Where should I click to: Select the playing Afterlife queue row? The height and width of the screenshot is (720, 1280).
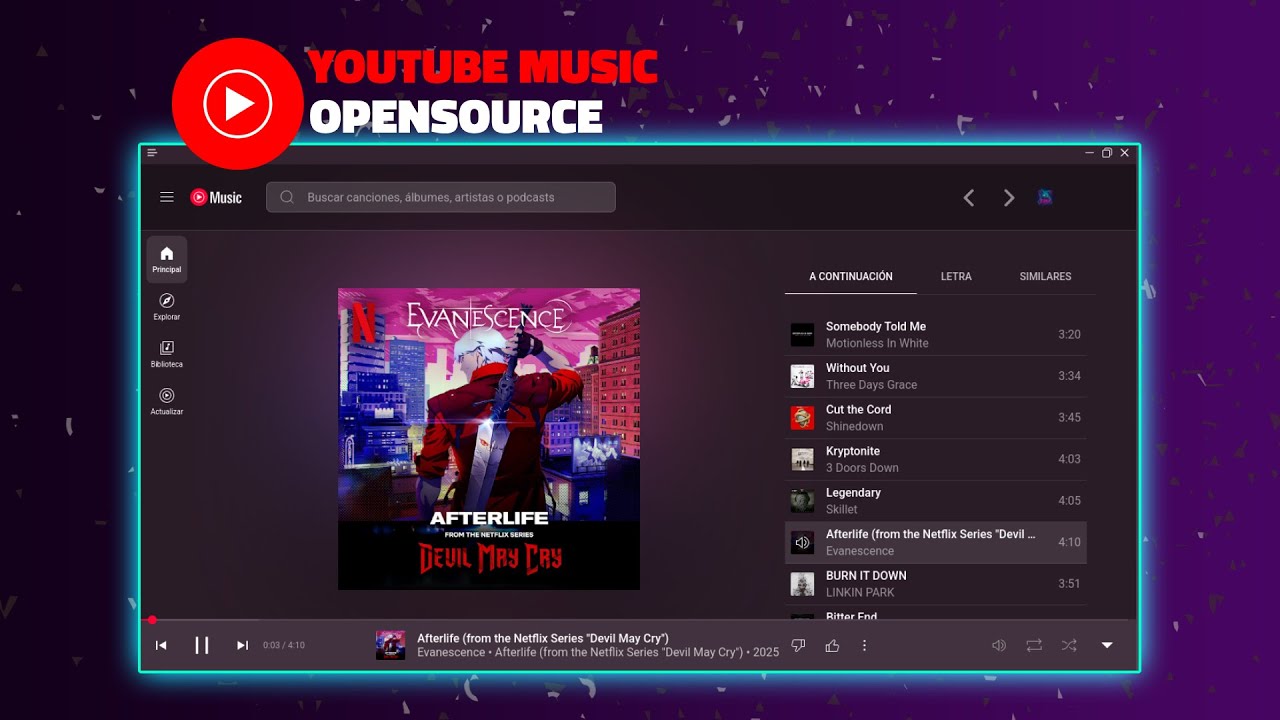(935, 542)
